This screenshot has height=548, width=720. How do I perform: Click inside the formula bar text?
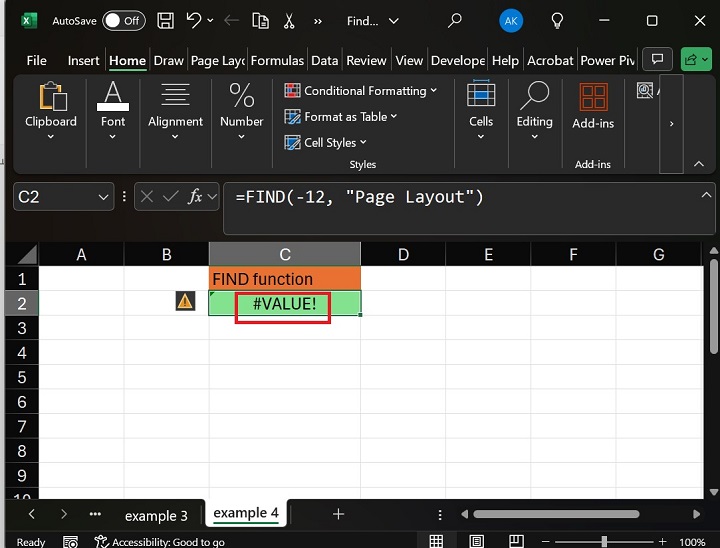450,197
